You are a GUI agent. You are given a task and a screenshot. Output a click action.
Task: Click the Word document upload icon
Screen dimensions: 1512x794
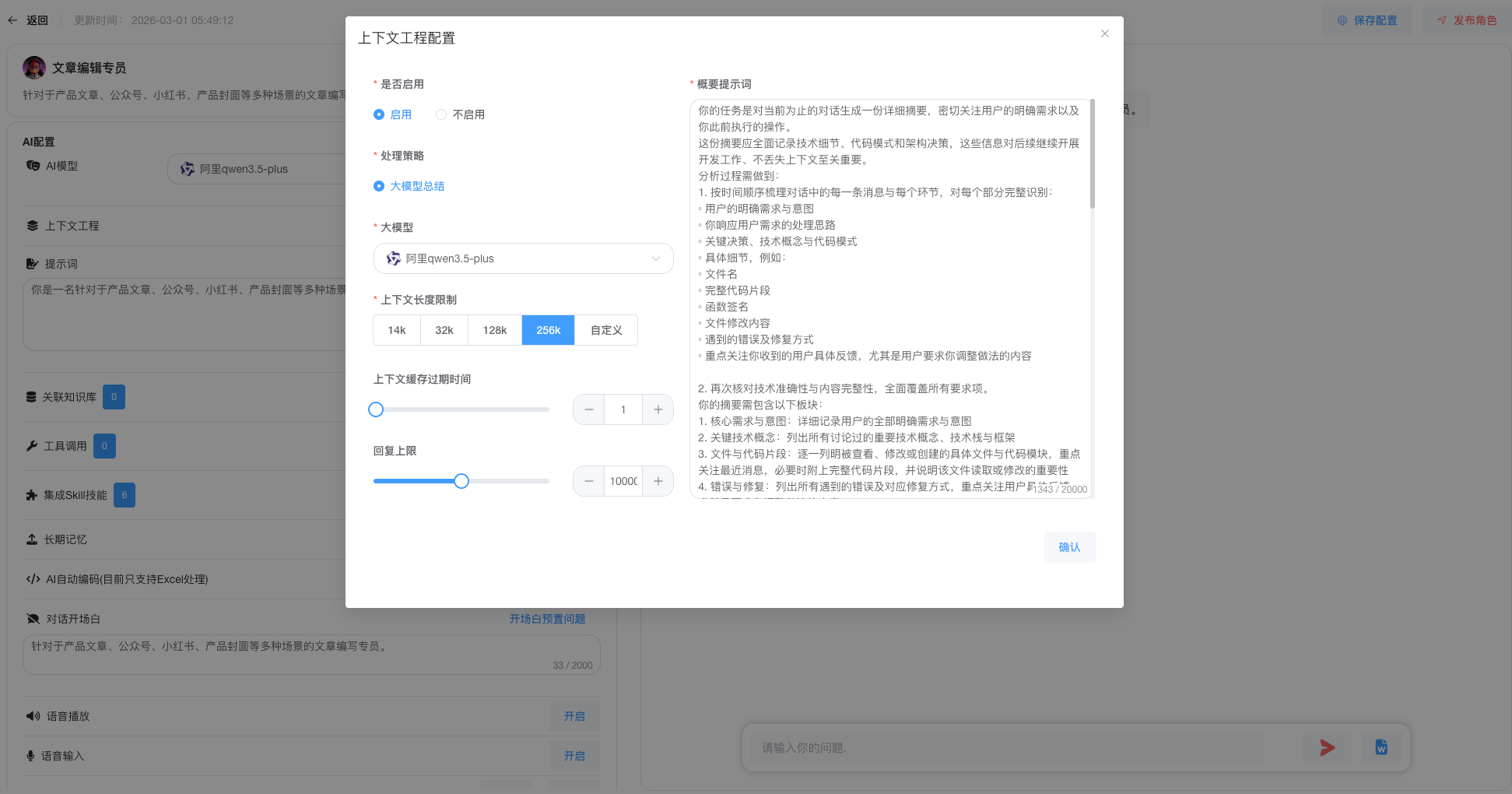click(1380, 747)
